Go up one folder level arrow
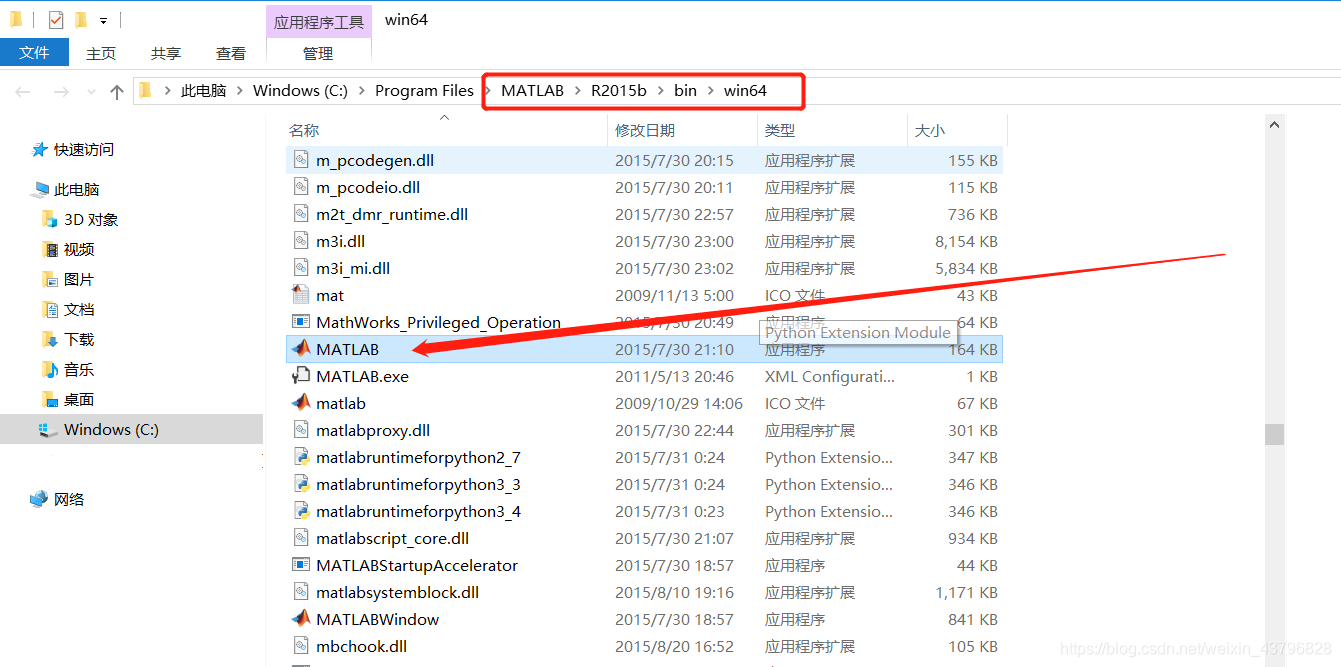Screen dimensions: 1341x667 coord(117,92)
